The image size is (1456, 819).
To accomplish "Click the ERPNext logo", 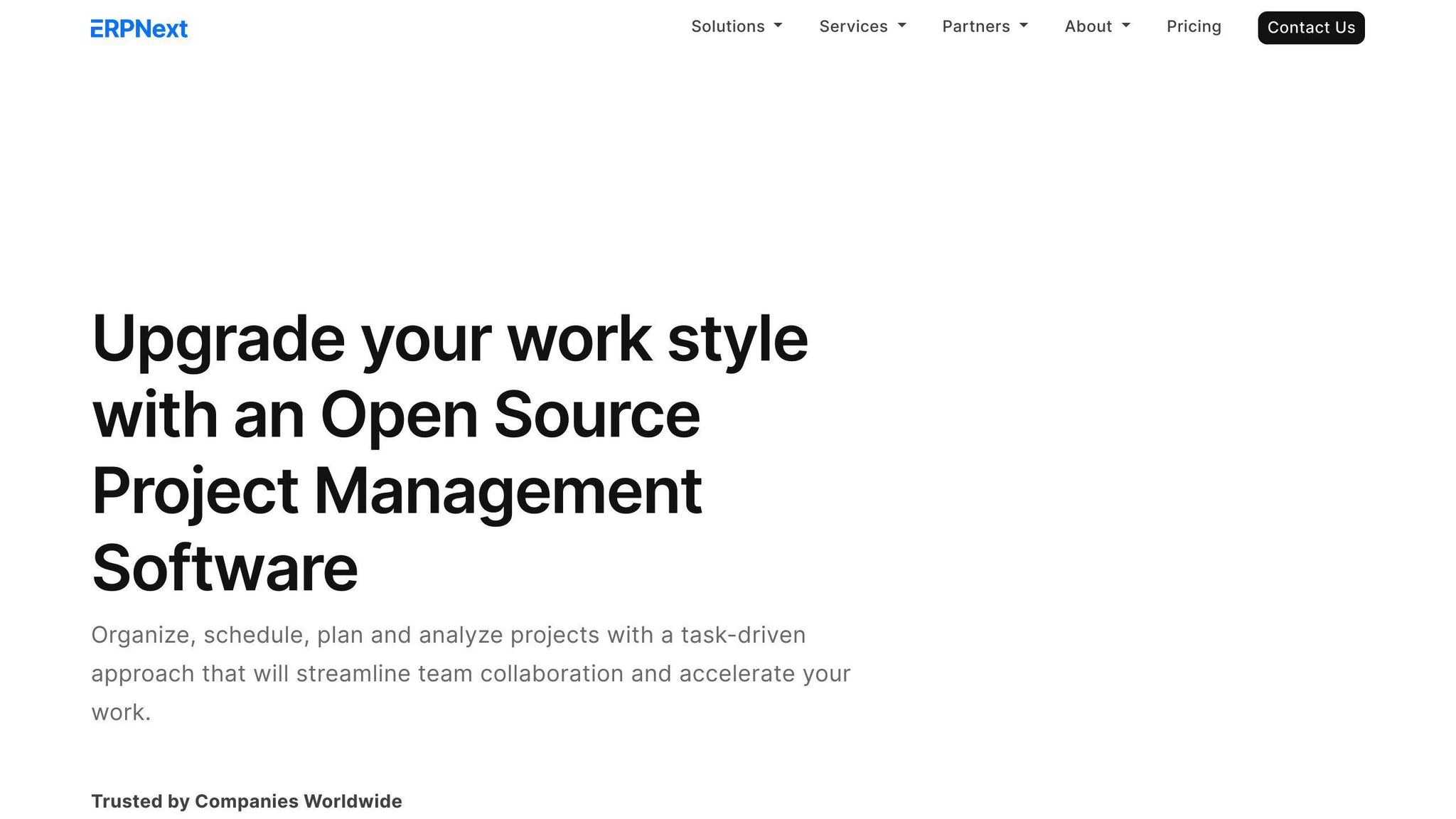I will (139, 28).
